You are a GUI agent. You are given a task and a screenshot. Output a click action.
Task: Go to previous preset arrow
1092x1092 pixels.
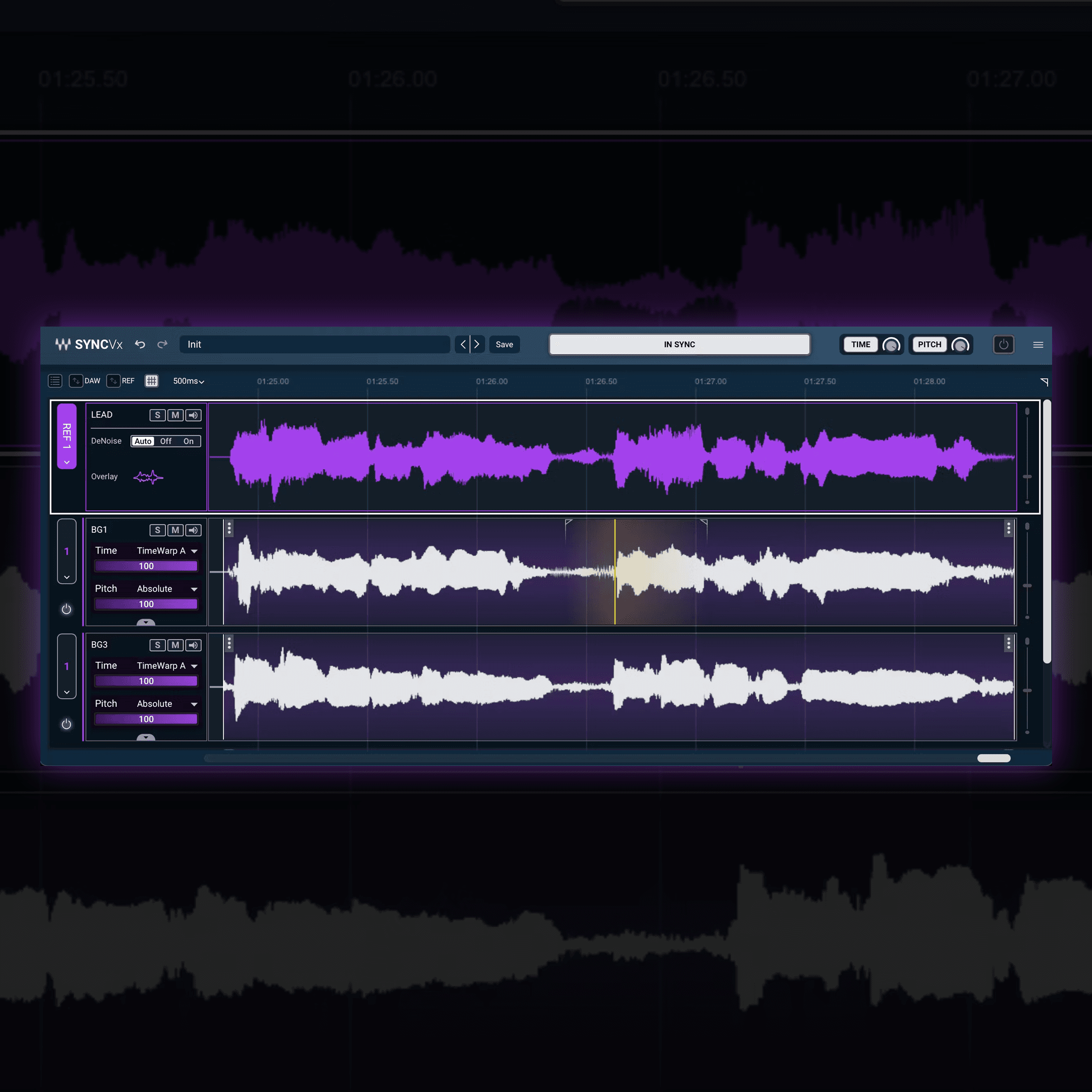[x=463, y=344]
